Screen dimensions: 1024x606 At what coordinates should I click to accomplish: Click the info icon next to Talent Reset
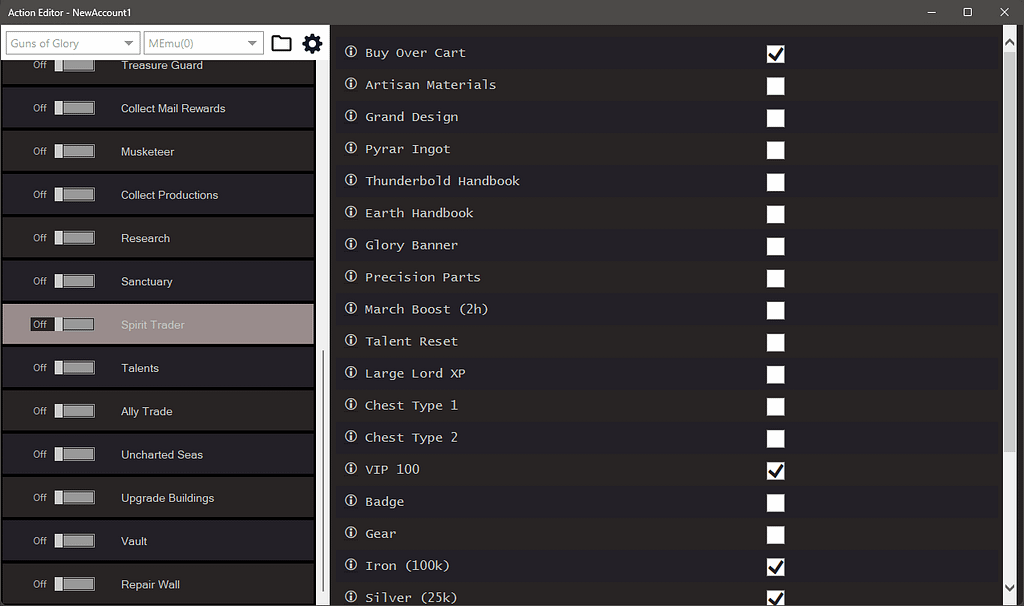349,341
